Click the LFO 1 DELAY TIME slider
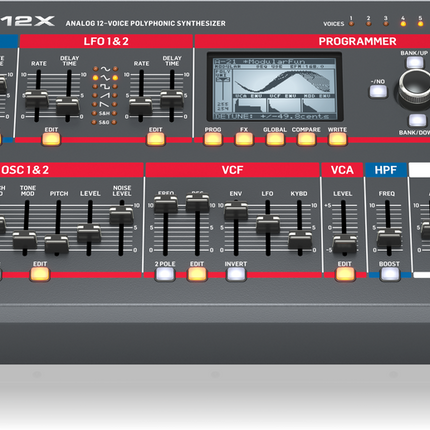Screen dimensions: 430x430 click(x=68, y=106)
